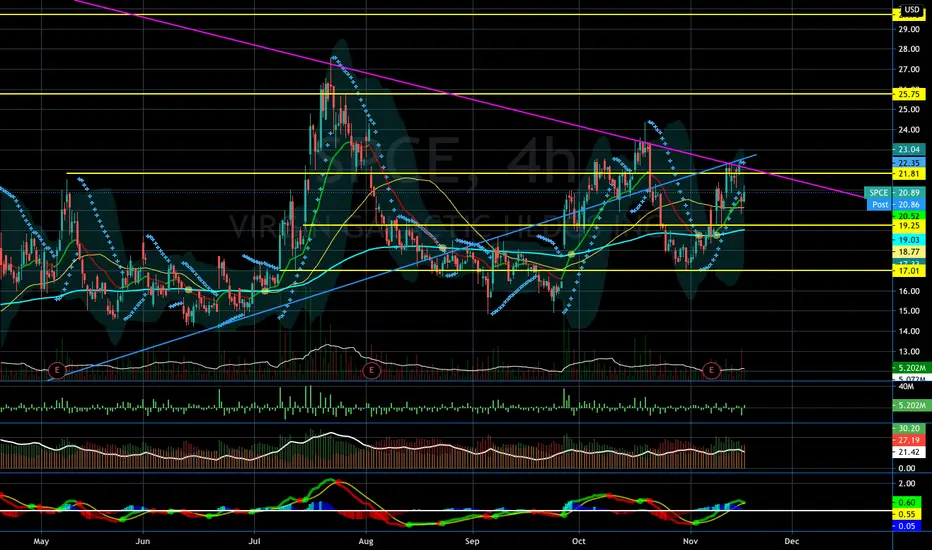Click the 28.00 price scale mark
This screenshot has width=932, height=550.
[x=909, y=49]
